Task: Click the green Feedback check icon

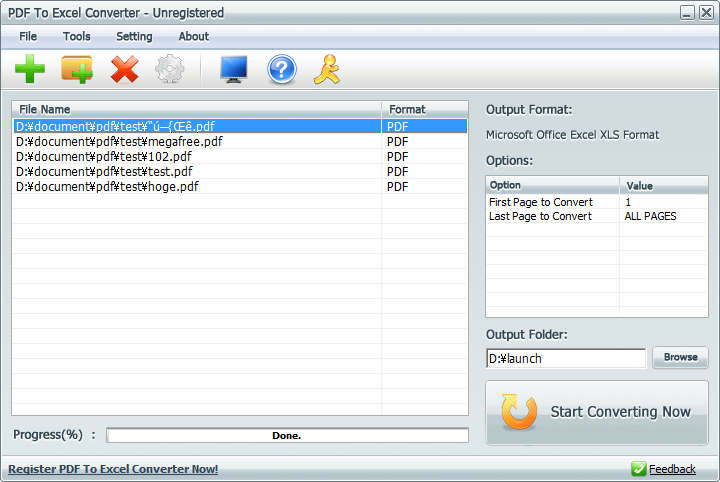Action: tap(638, 469)
